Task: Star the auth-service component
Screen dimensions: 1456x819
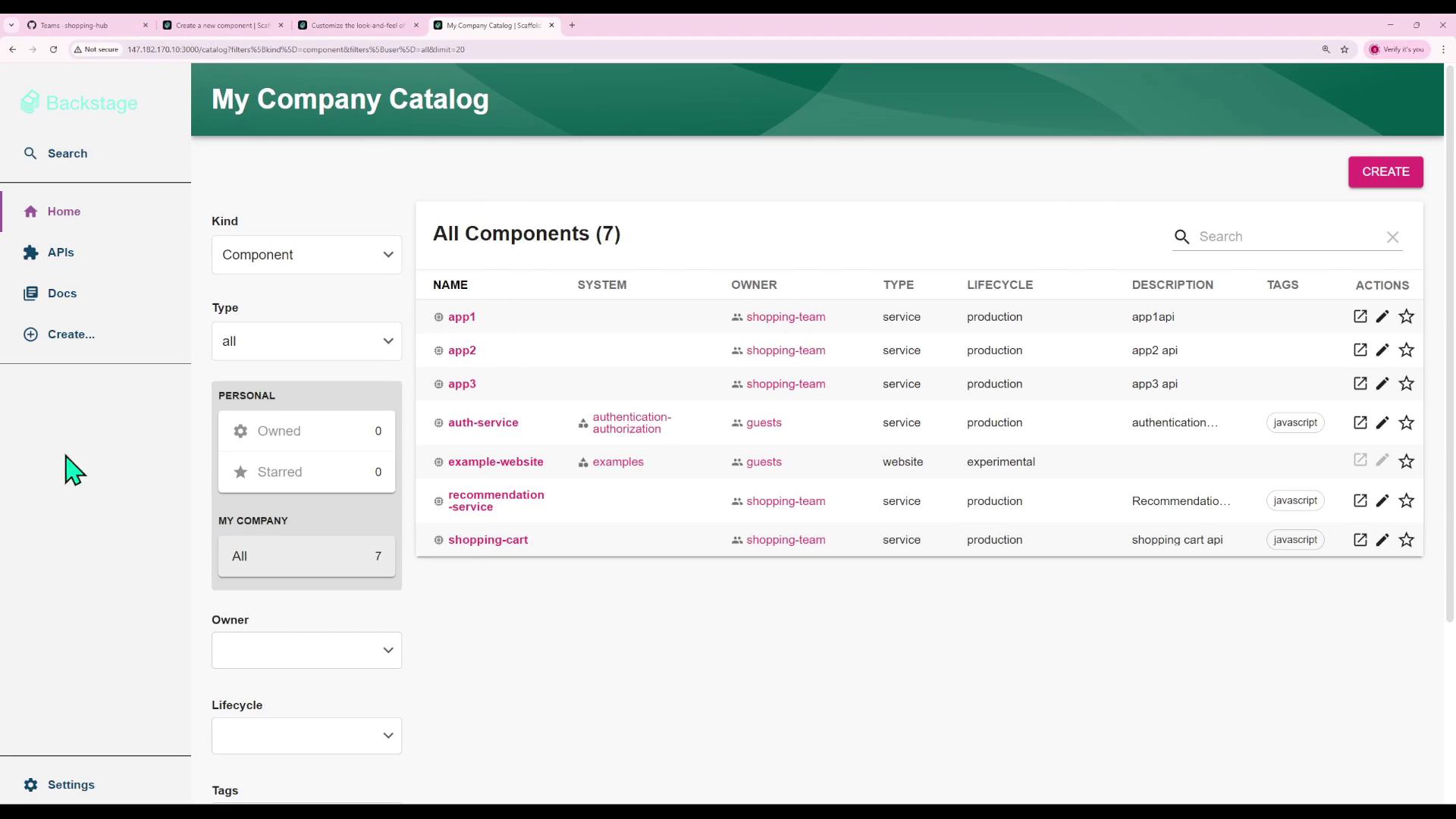Action: pyautogui.click(x=1407, y=422)
